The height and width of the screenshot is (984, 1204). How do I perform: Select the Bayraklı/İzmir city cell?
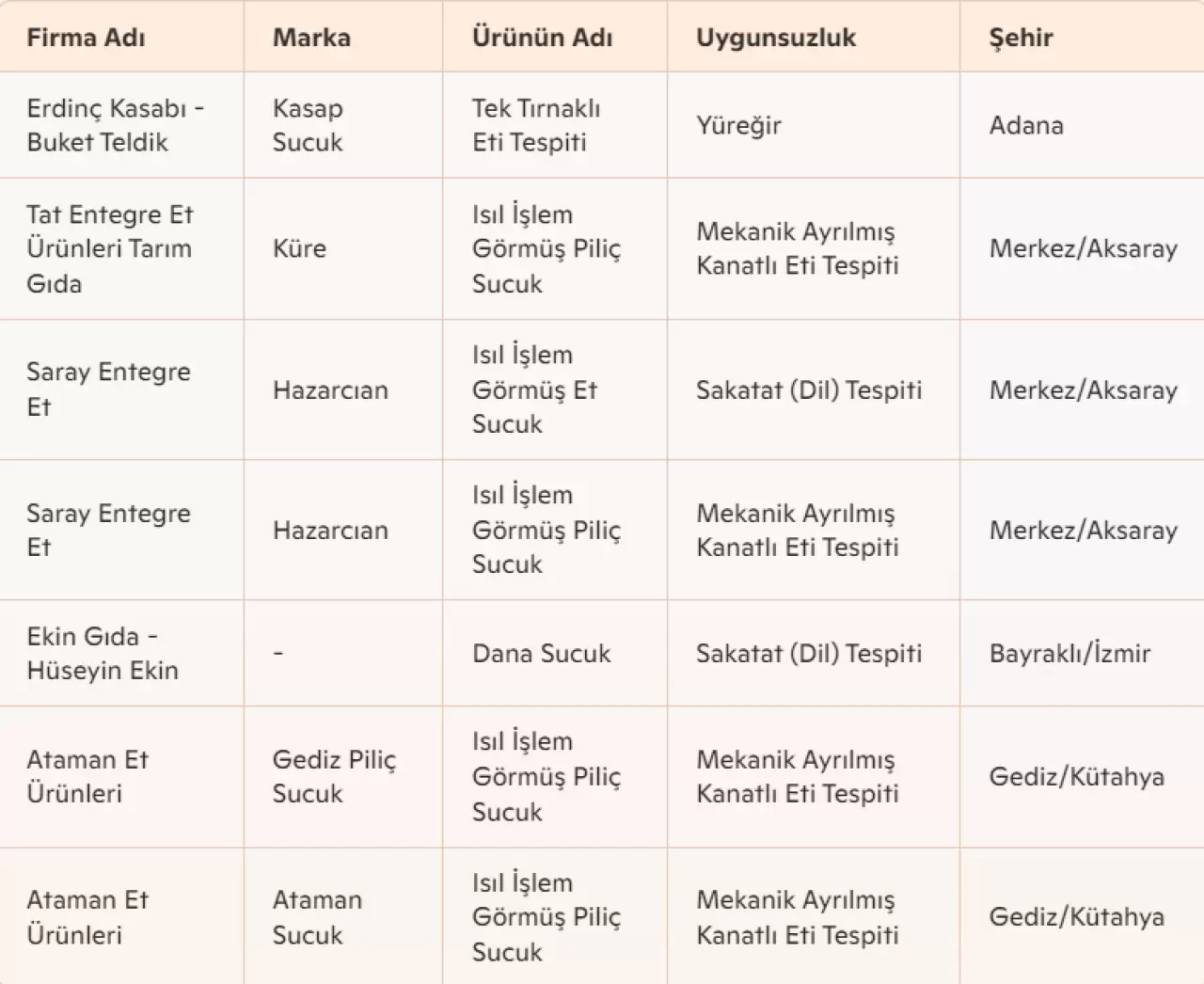tap(1069, 653)
